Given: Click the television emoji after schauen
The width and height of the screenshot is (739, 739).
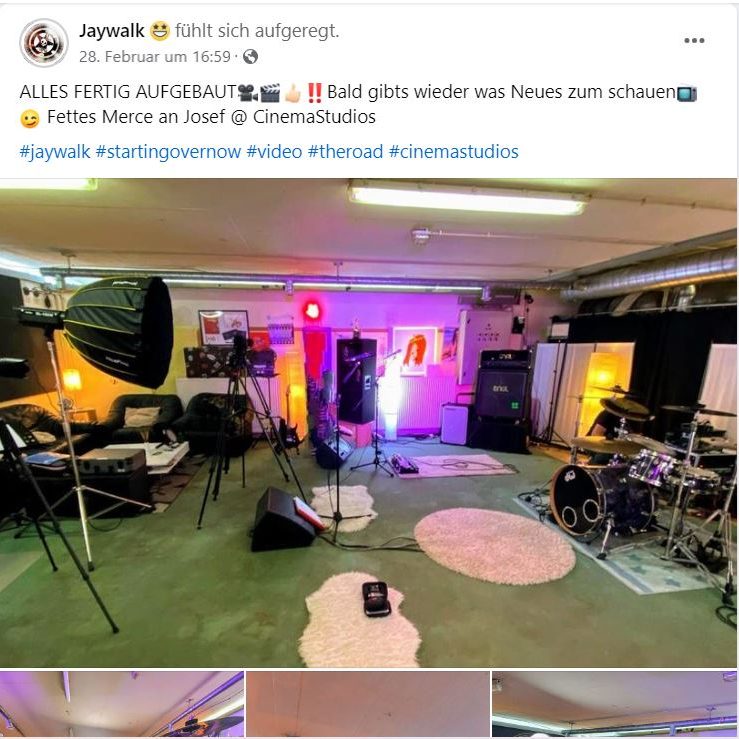Looking at the screenshot, I should coord(687,93).
